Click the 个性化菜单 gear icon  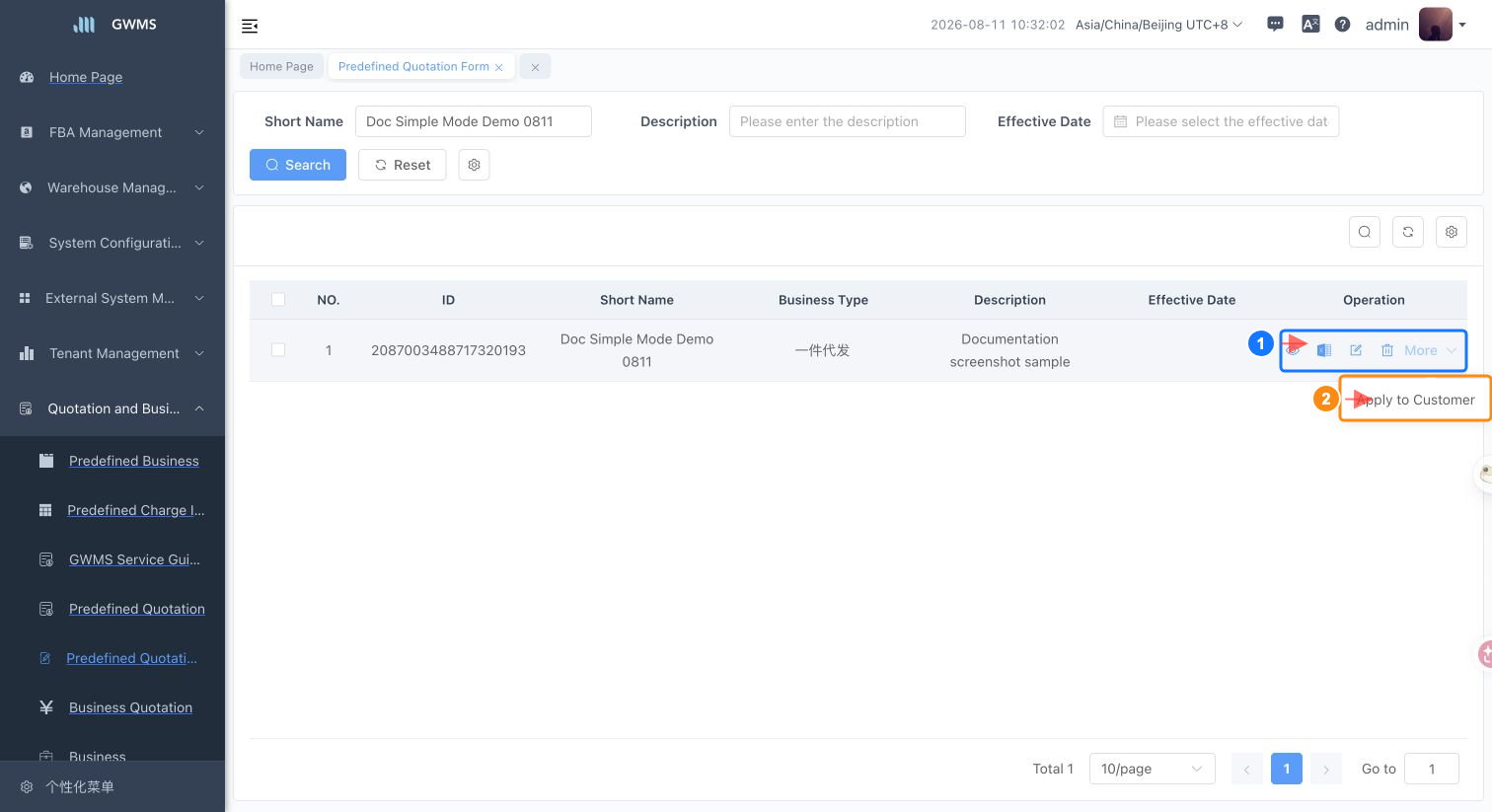tap(27, 786)
